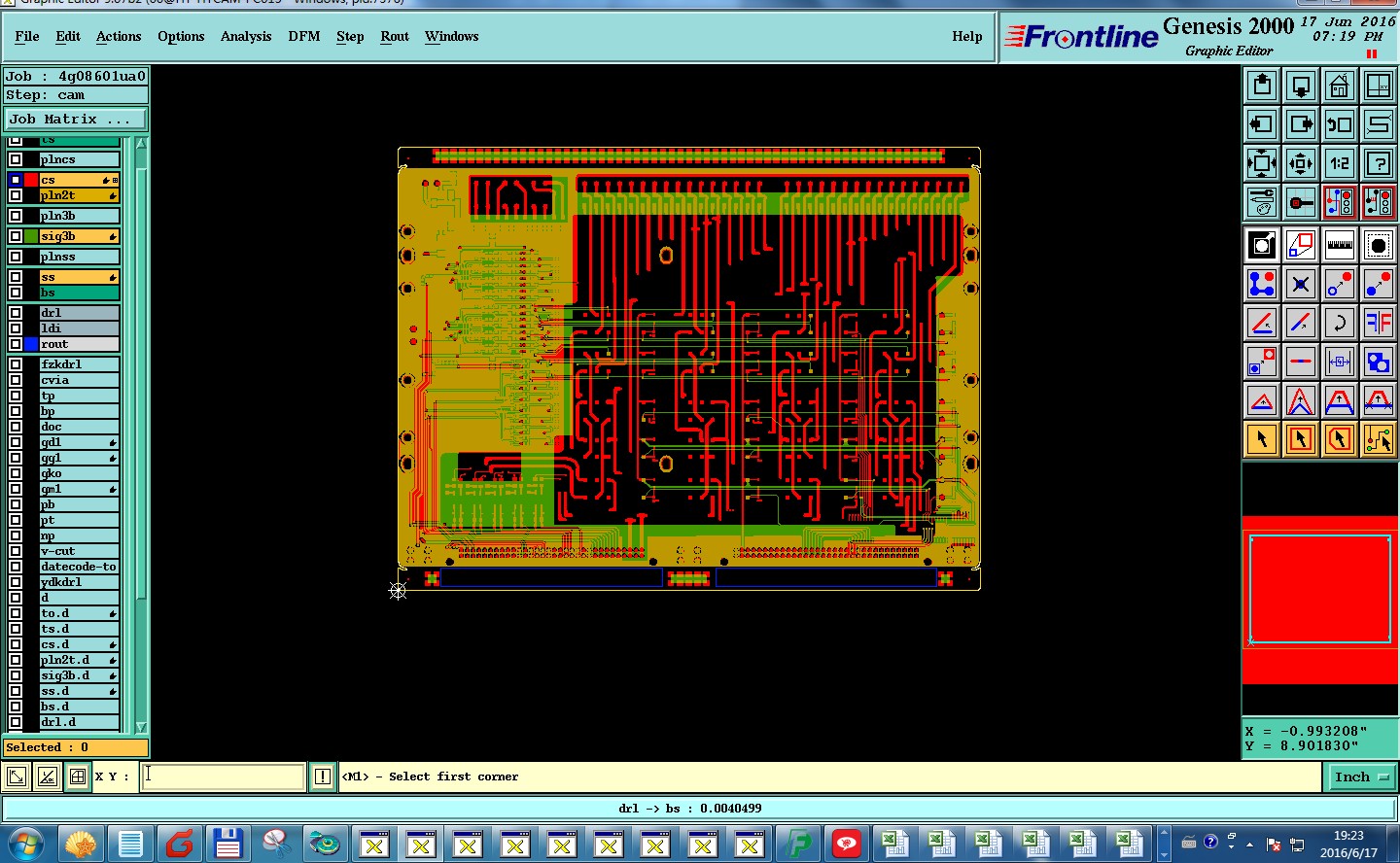Image resolution: width=1400 pixels, height=863 pixels.
Task: Click the overlapping blue shapes icon
Action: click(1379, 362)
